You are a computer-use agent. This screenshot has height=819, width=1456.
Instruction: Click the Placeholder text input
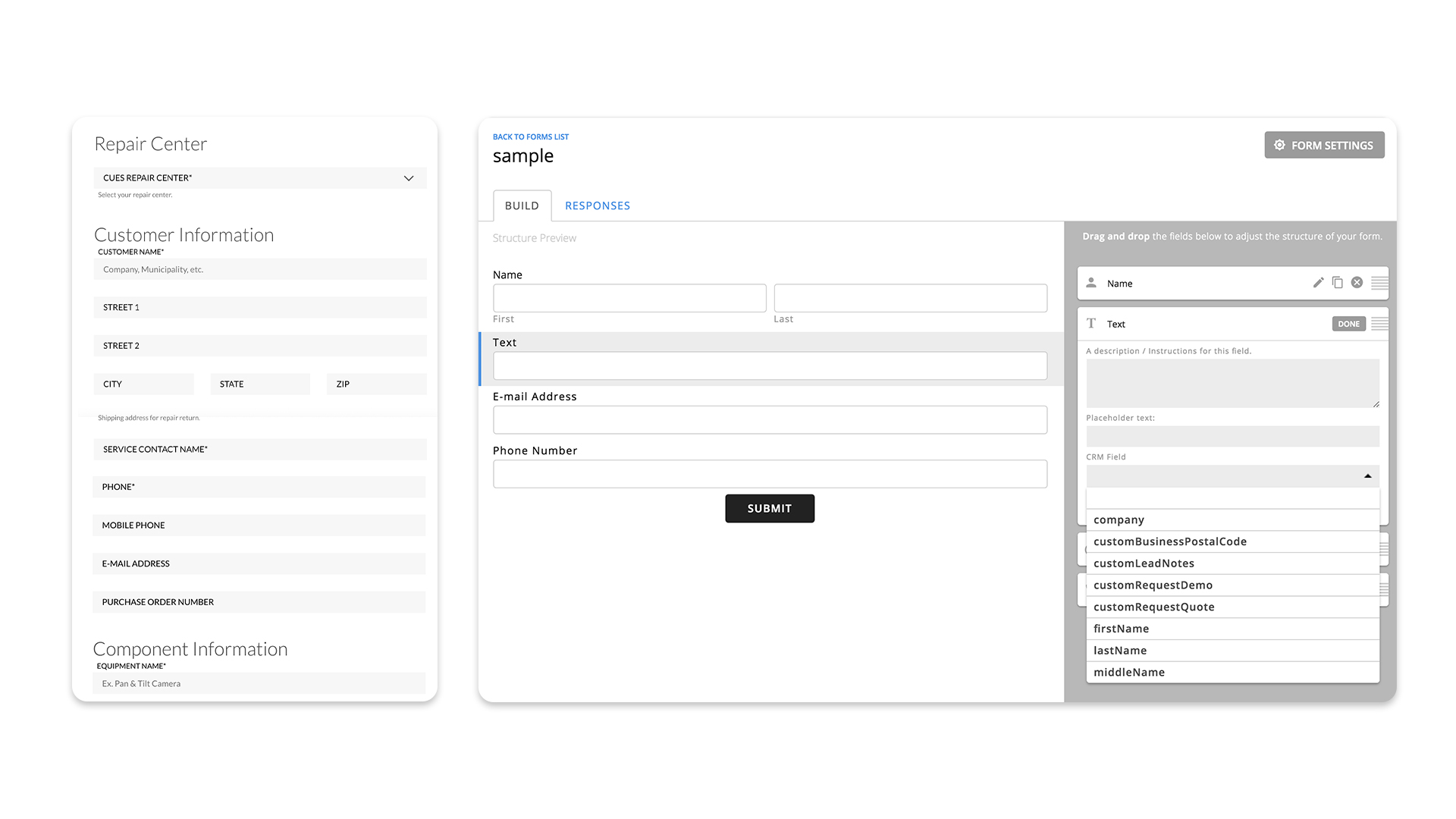[1233, 436]
